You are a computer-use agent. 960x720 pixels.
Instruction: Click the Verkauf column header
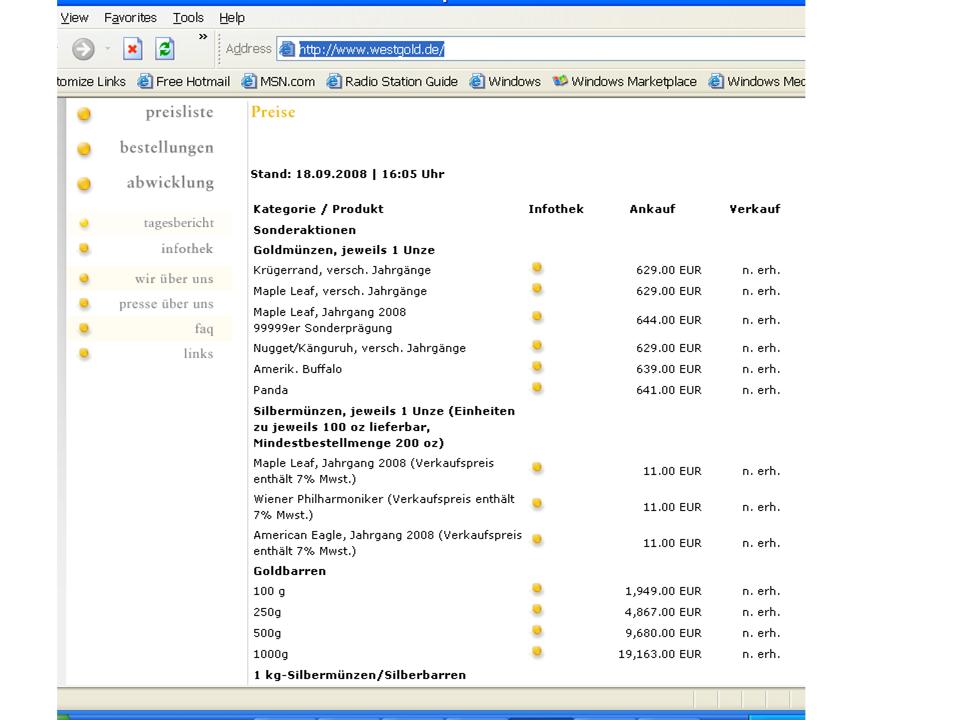tap(755, 209)
